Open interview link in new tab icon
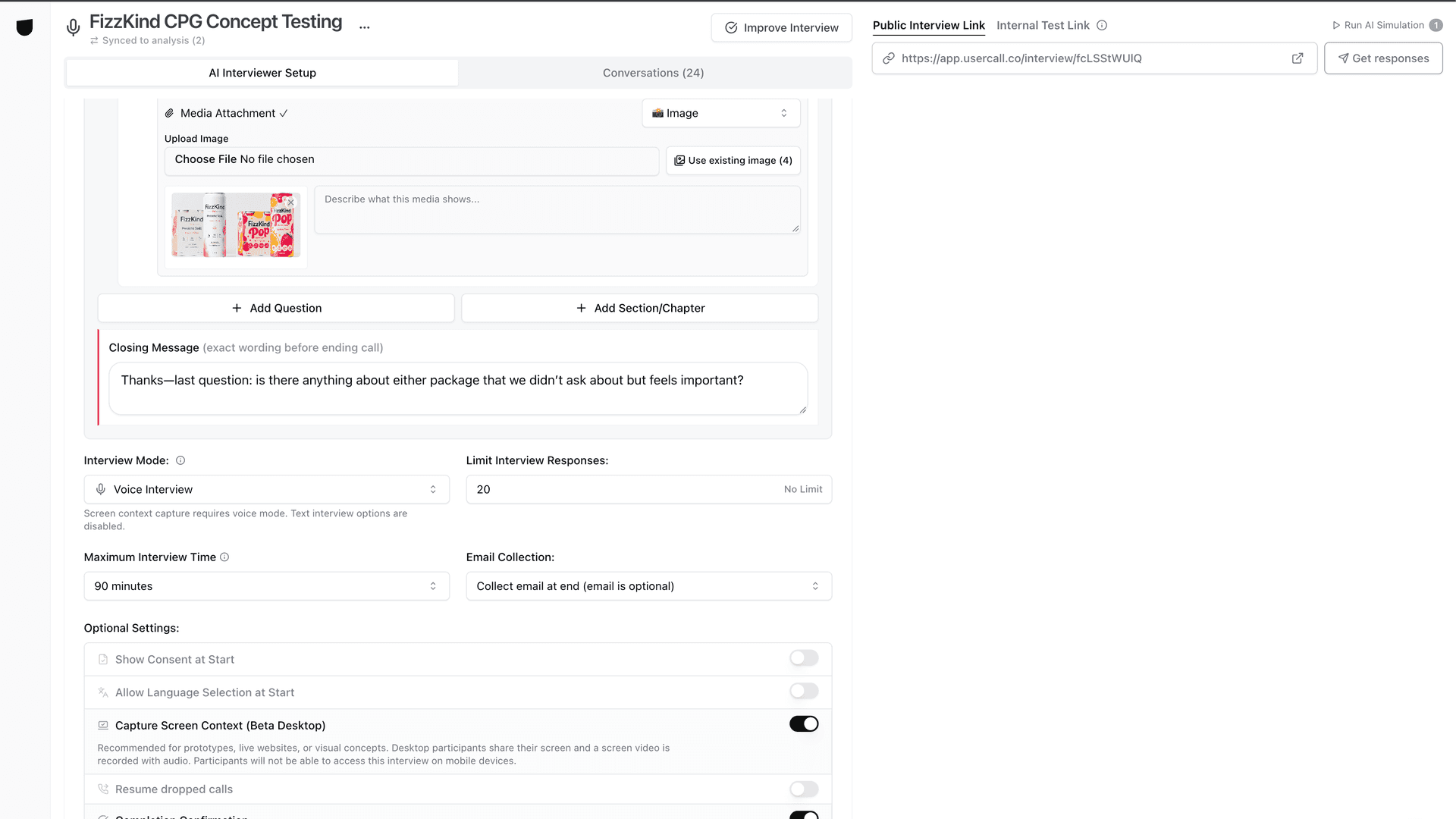Image resolution: width=1456 pixels, height=819 pixels. (1298, 58)
